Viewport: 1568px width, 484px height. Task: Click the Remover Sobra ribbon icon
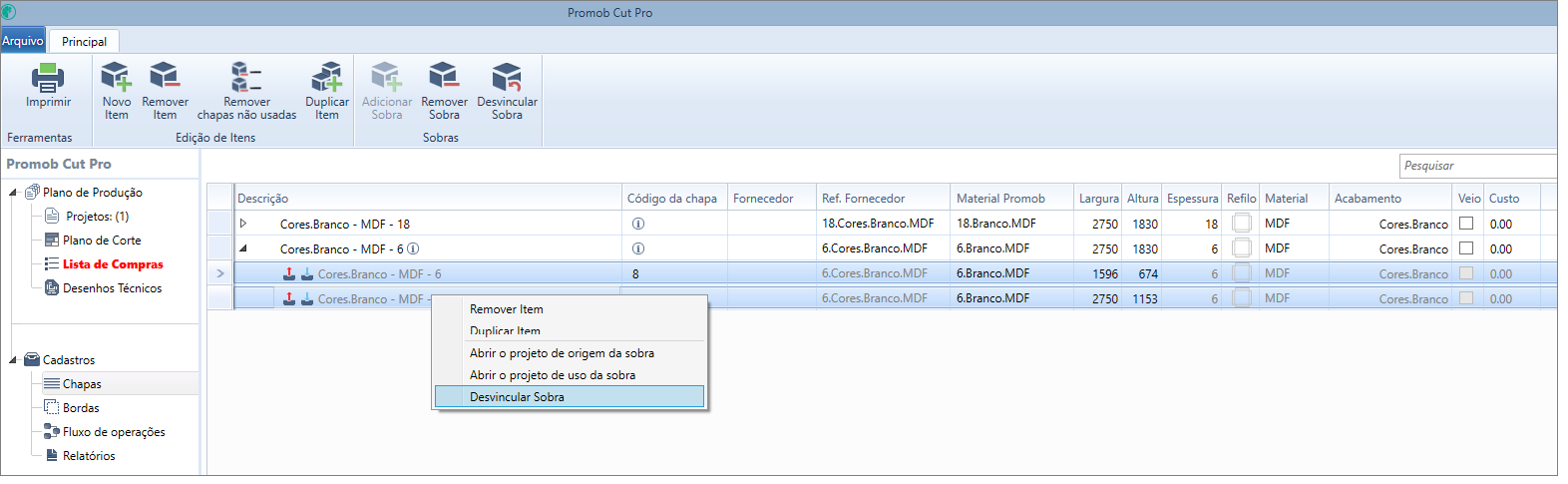tap(444, 77)
